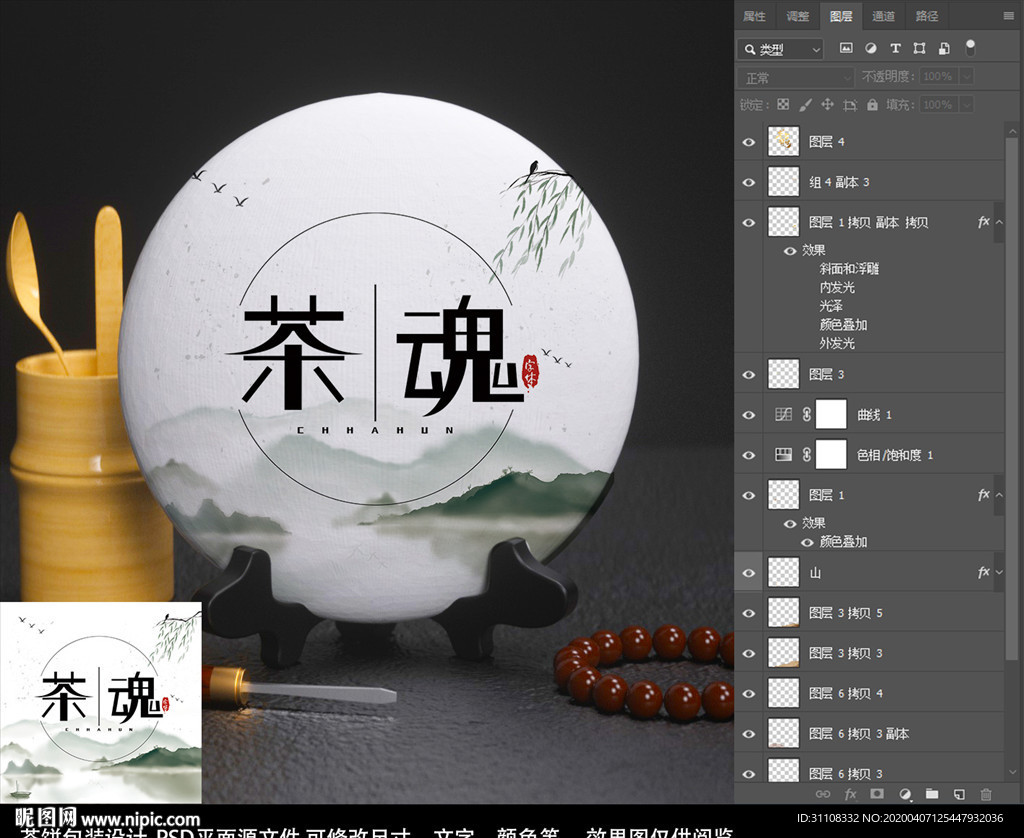Click the fx badge on 图层 1 row
This screenshot has width=1024, height=838.
point(984,494)
